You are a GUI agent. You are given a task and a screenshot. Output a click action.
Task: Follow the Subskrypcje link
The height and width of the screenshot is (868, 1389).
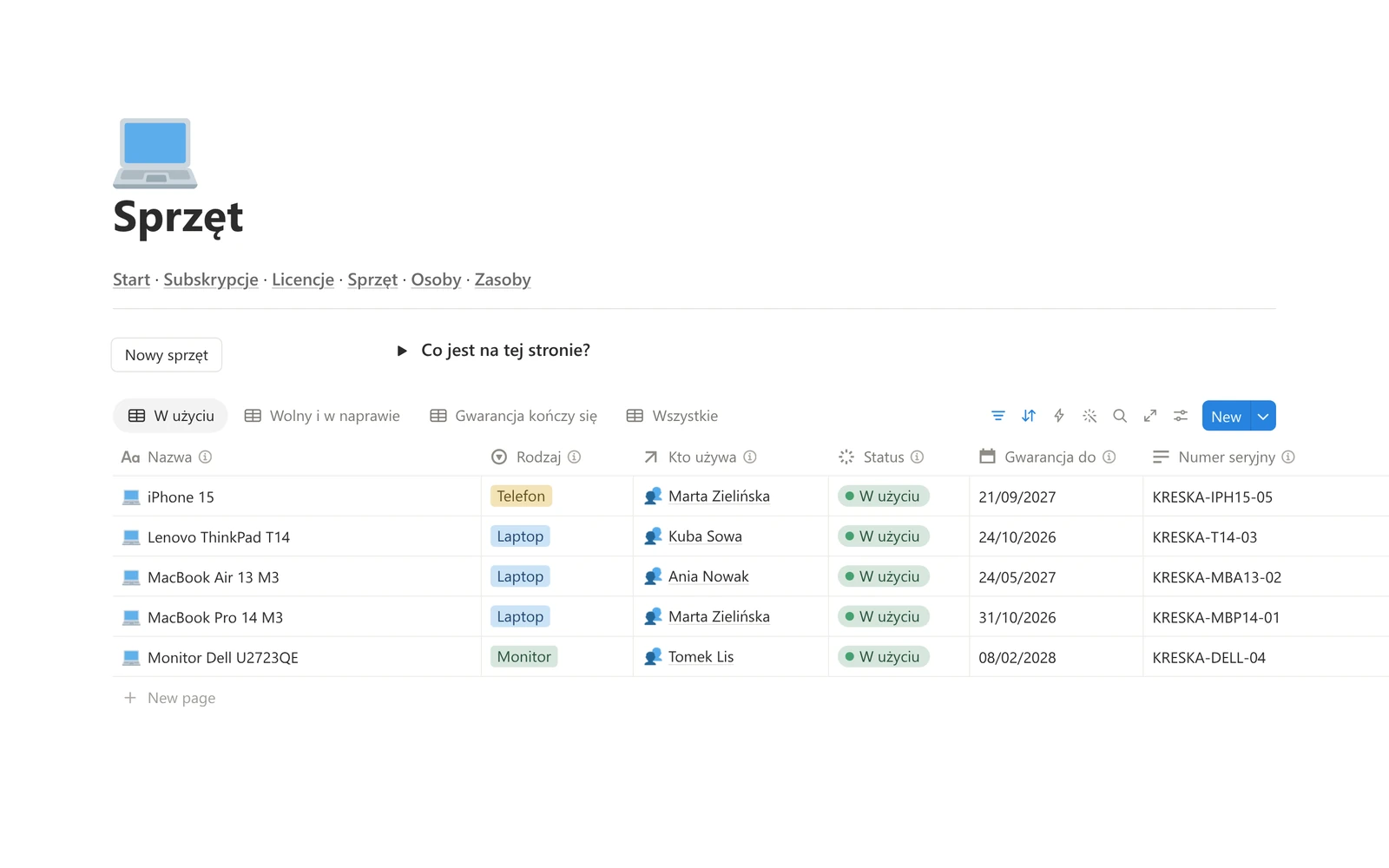[211, 279]
